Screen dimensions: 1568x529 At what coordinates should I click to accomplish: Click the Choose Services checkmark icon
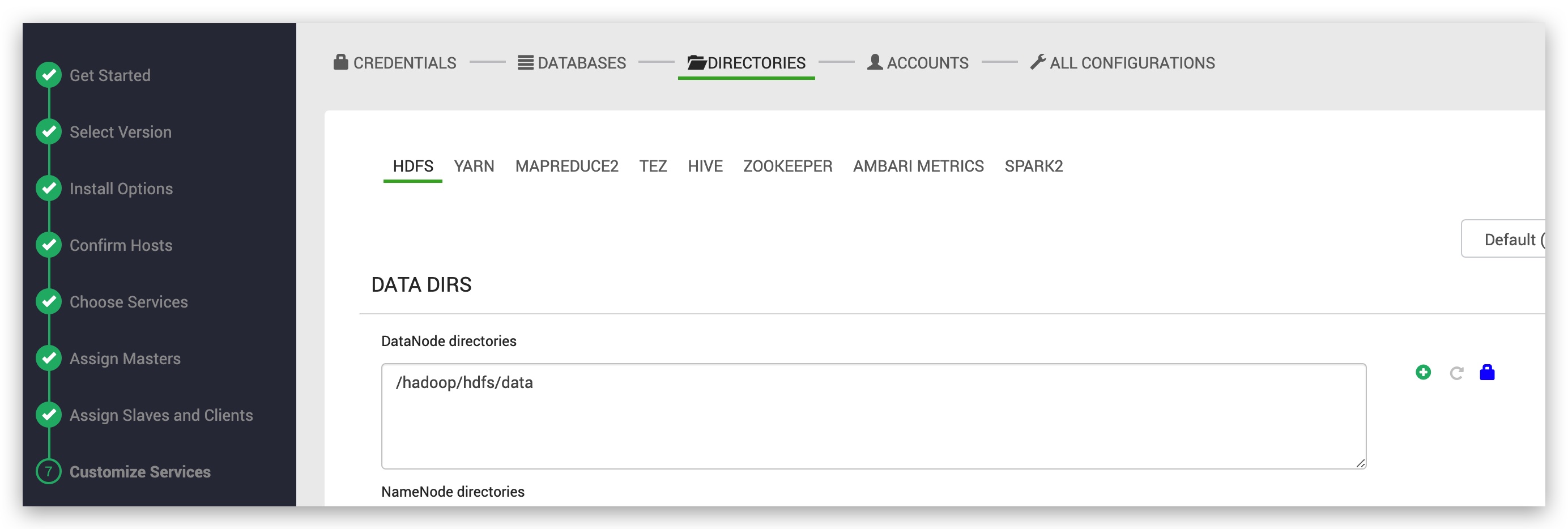click(x=49, y=301)
